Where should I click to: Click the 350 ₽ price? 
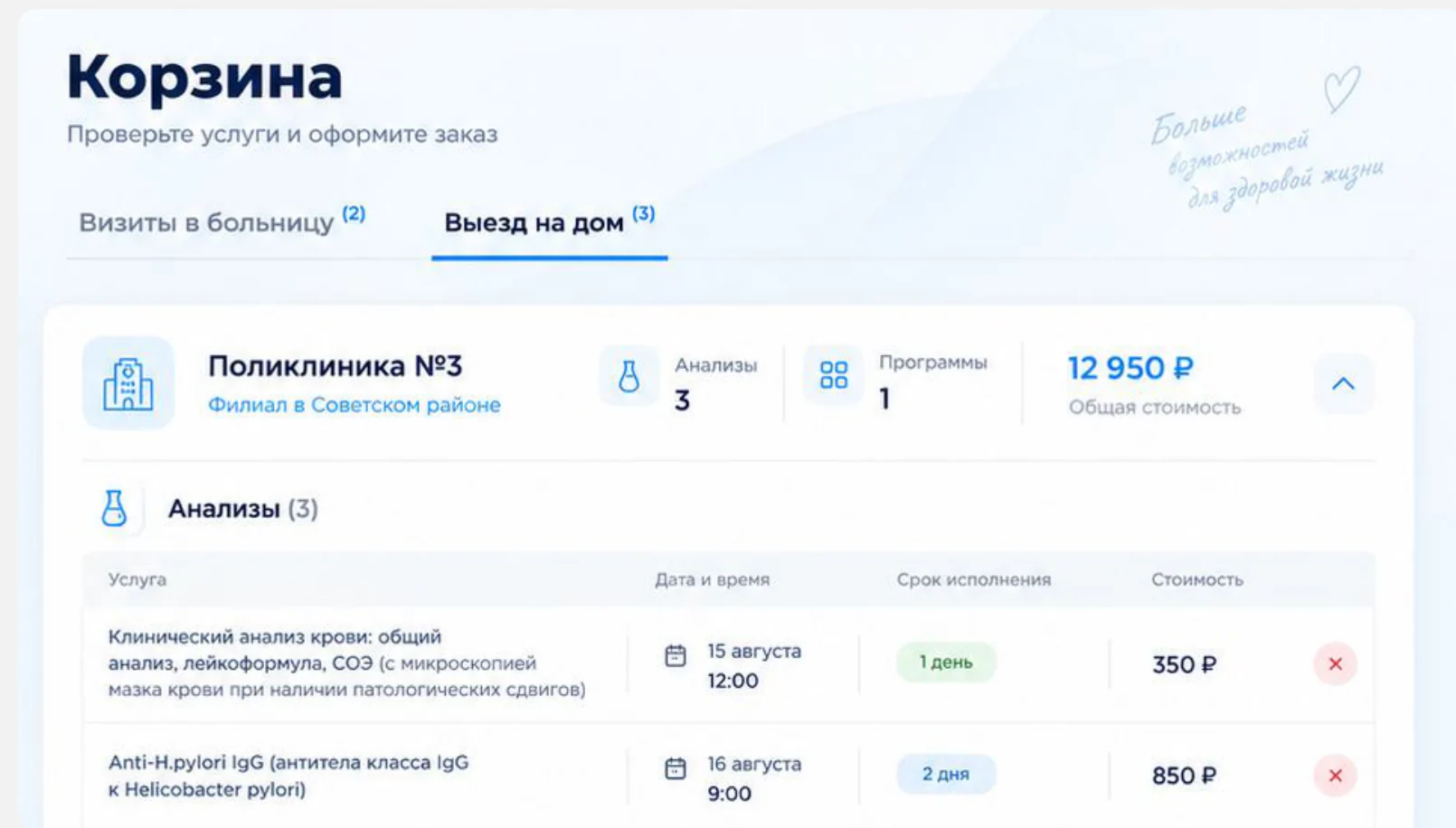coord(1184,665)
